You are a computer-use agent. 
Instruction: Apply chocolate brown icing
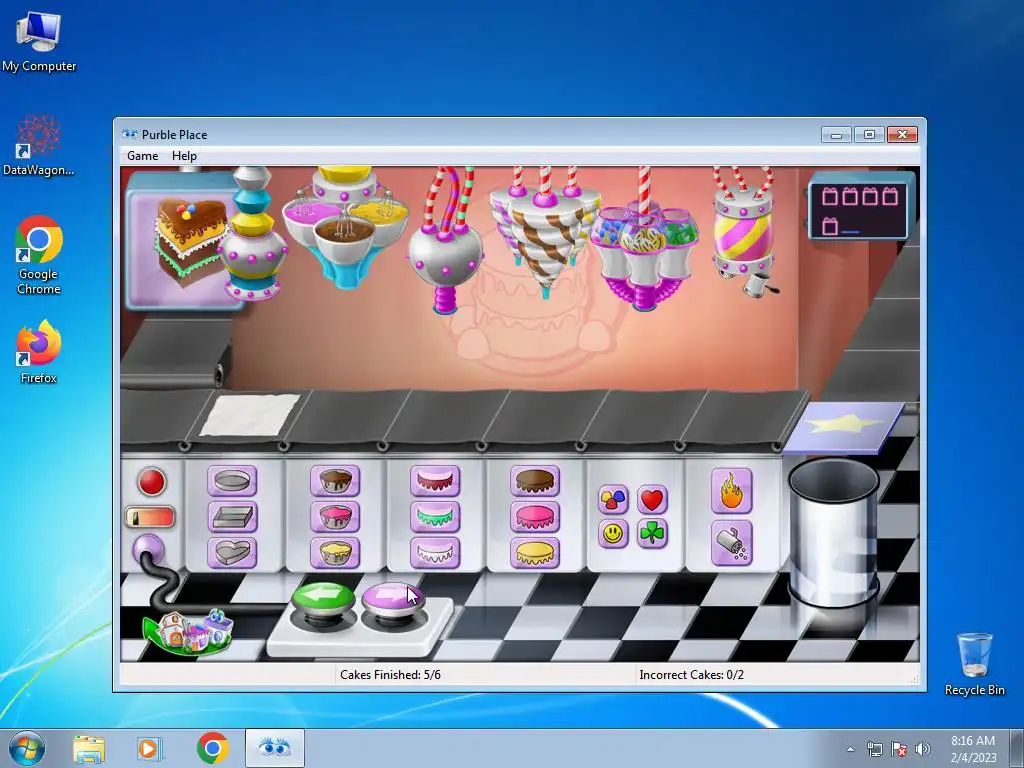point(535,482)
